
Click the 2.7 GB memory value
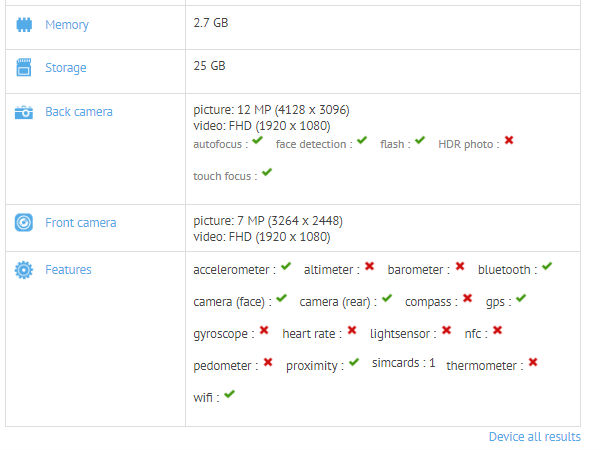pyautogui.click(x=211, y=23)
